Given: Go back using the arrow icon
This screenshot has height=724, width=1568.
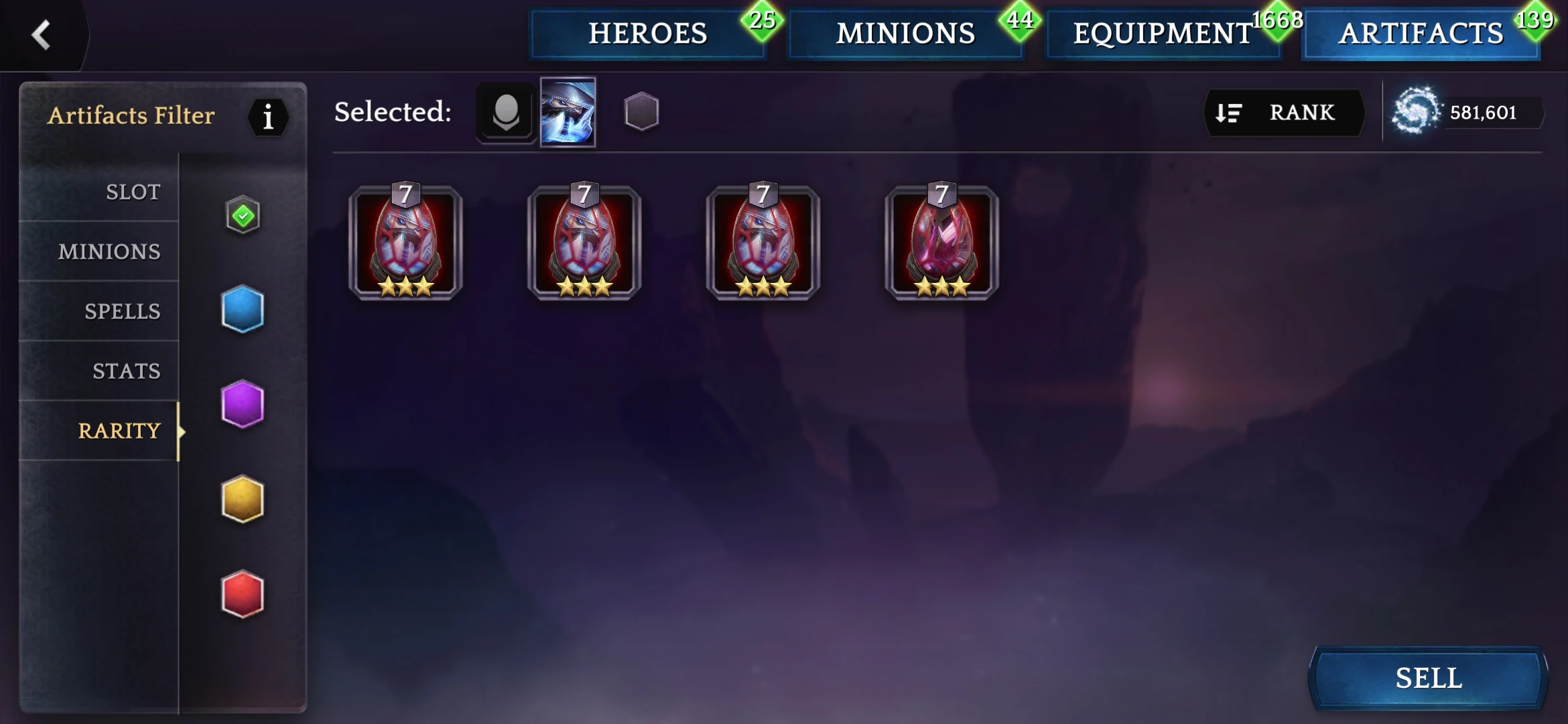Looking at the screenshot, I should click(x=42, y=34).
